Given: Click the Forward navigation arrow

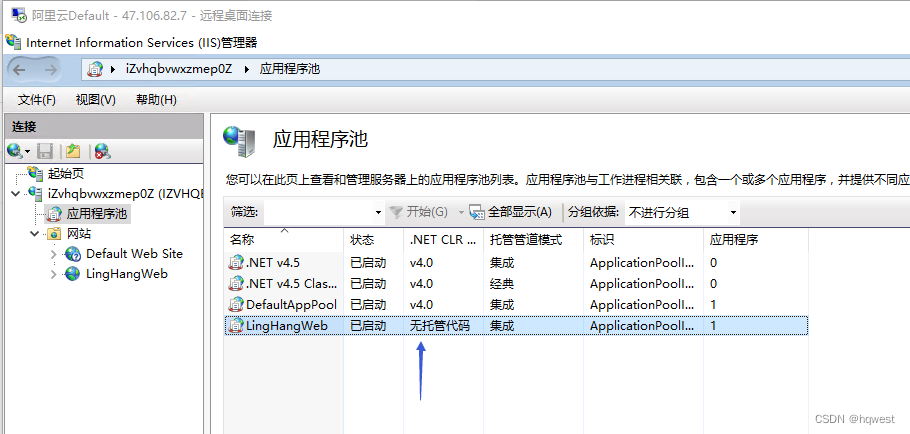Looking at the screenshot, I should (50, 70).
